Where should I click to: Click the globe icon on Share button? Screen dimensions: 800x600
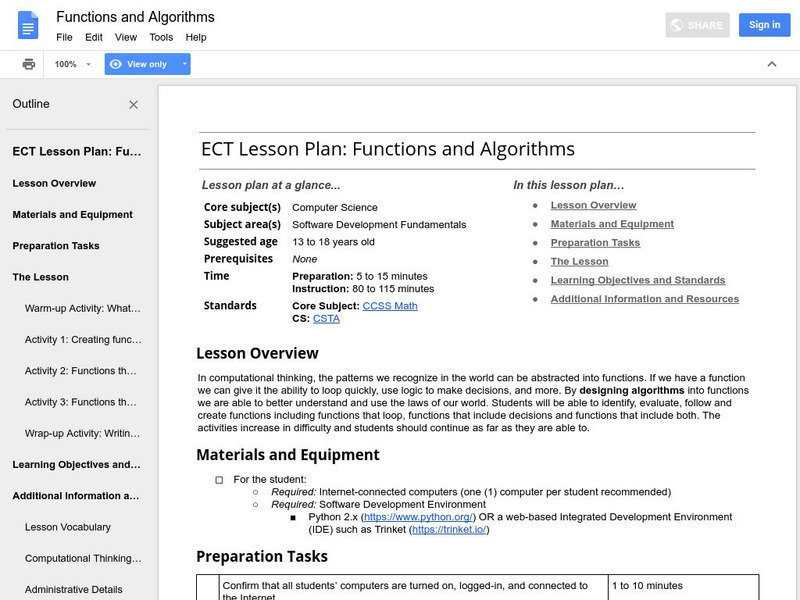(x=677, y=25)
